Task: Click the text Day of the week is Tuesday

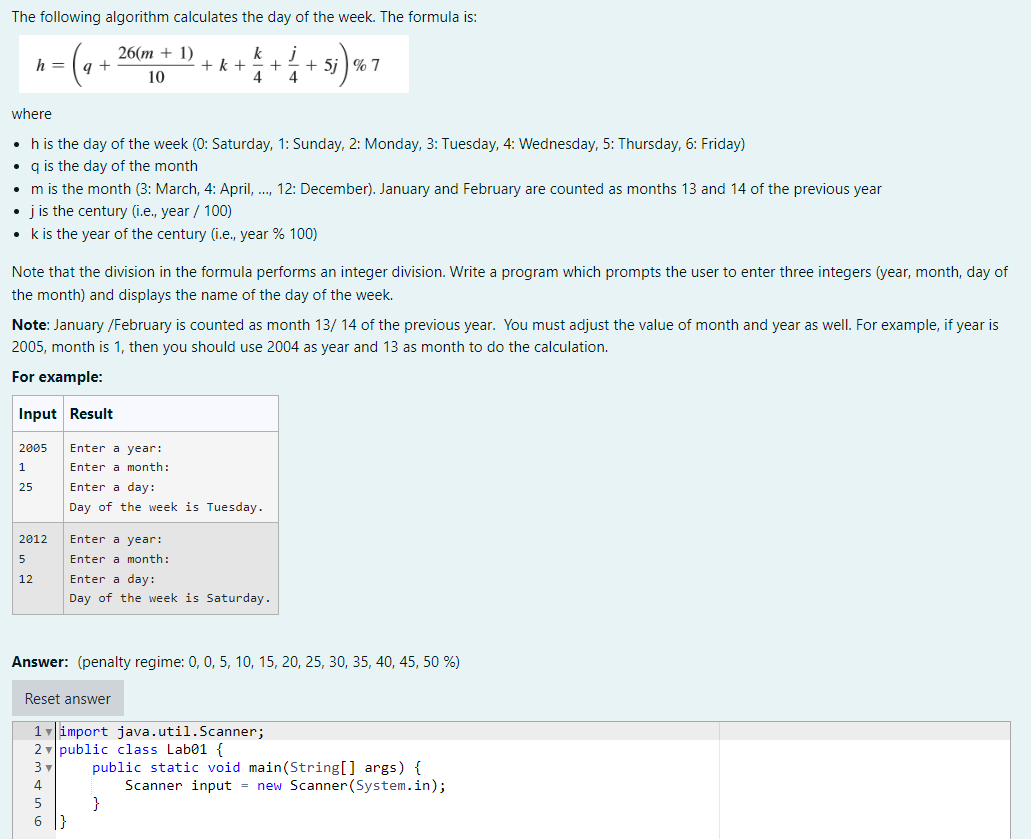Action: pyautogui.click(x=167, y=507)
